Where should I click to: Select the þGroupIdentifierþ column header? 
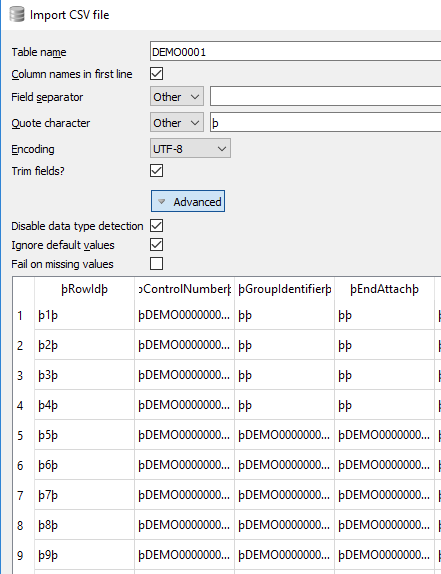[x=284, y=289]
